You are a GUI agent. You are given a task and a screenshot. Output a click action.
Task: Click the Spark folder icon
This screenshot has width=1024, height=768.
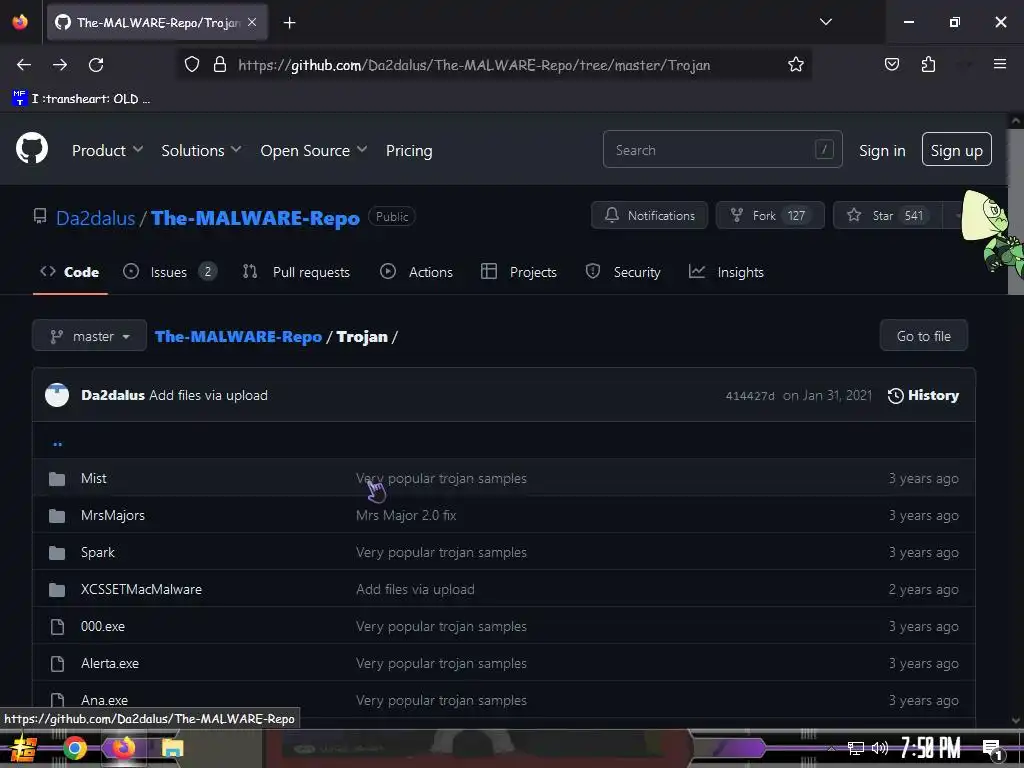pos(57,553)
